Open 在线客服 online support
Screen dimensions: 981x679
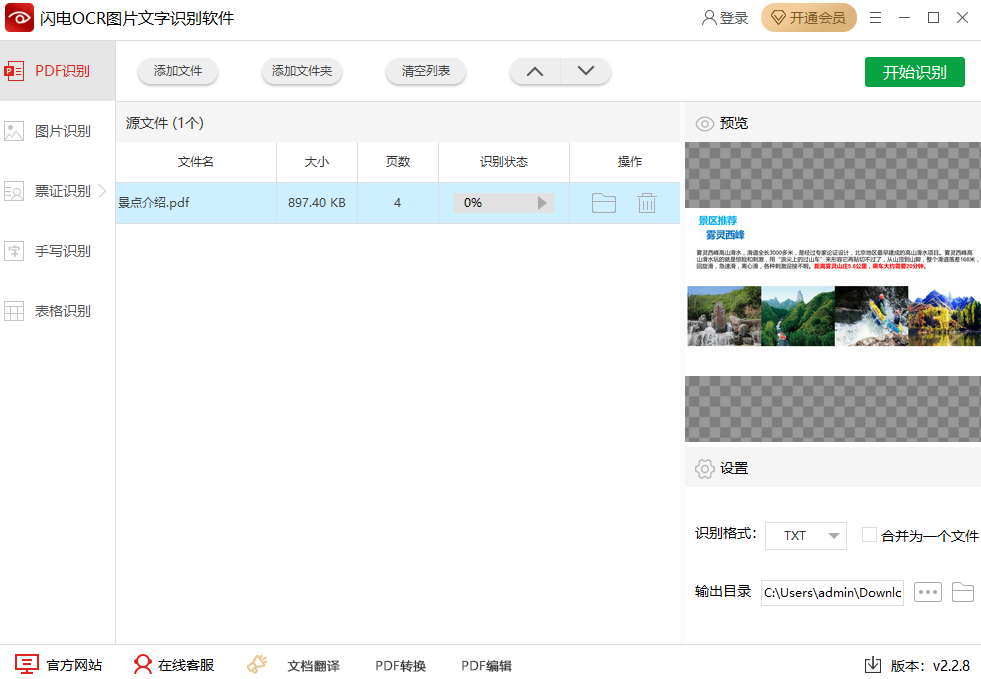coord(174,665)
